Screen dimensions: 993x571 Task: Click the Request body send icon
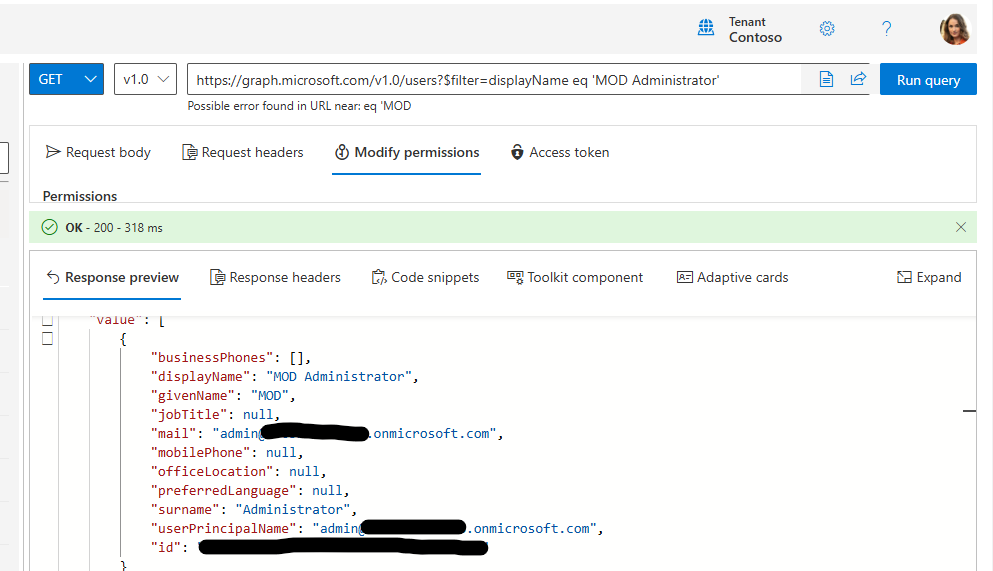(x=53, y=152)
